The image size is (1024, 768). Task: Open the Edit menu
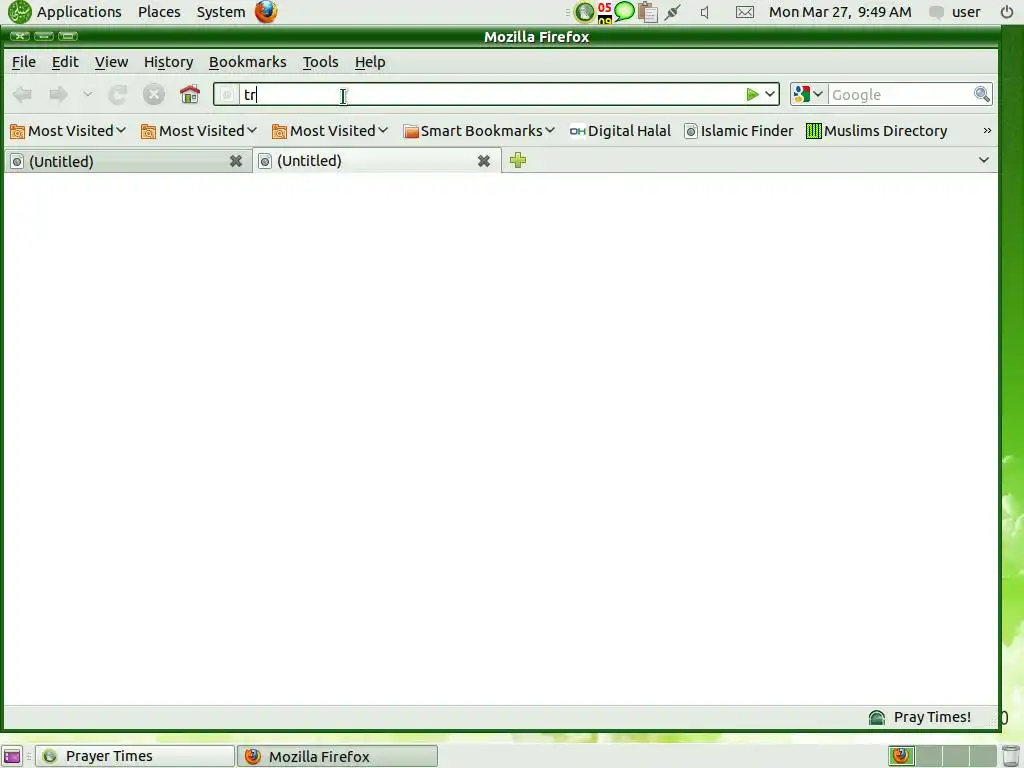(65, 62)
